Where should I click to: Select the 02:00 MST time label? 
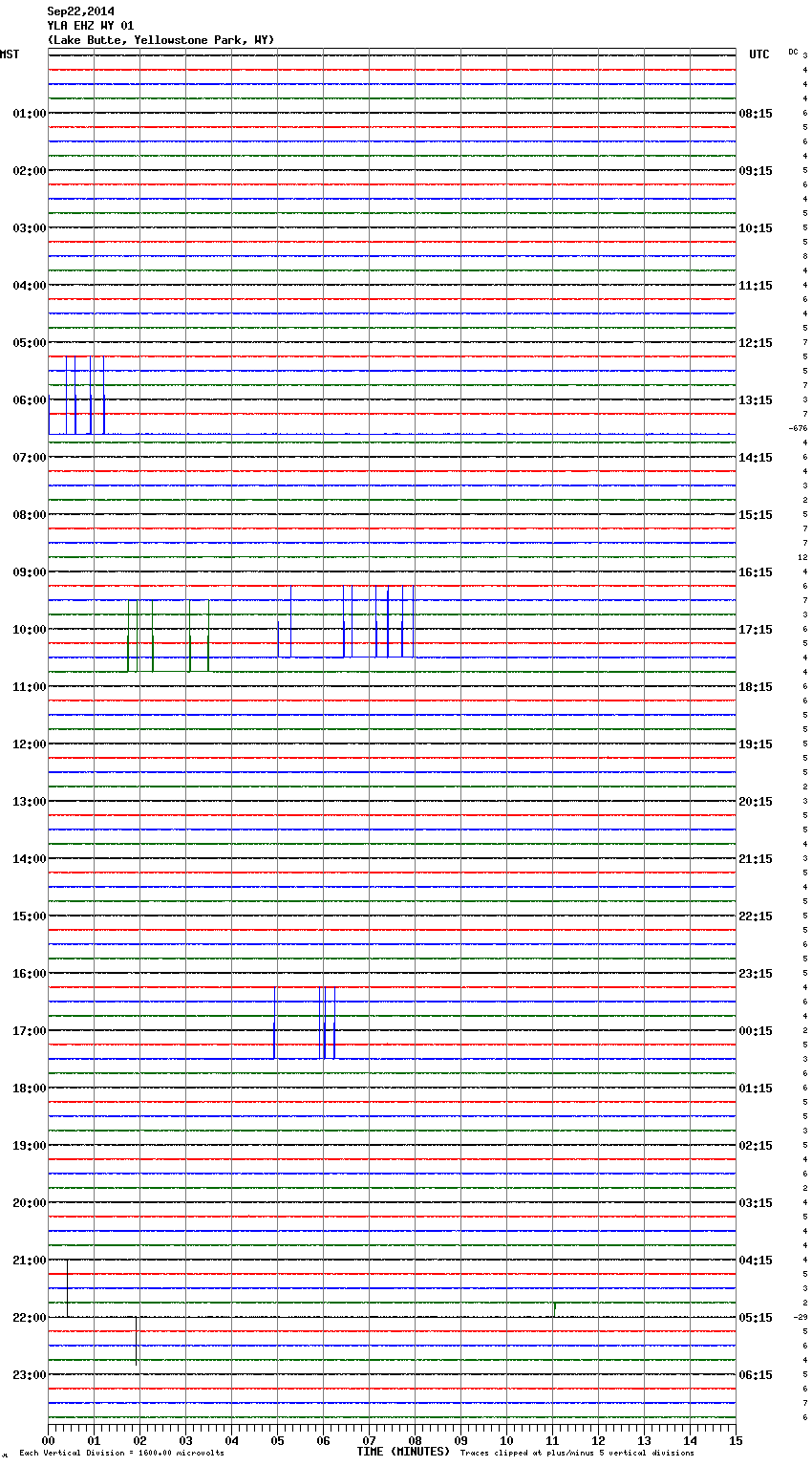30,171
